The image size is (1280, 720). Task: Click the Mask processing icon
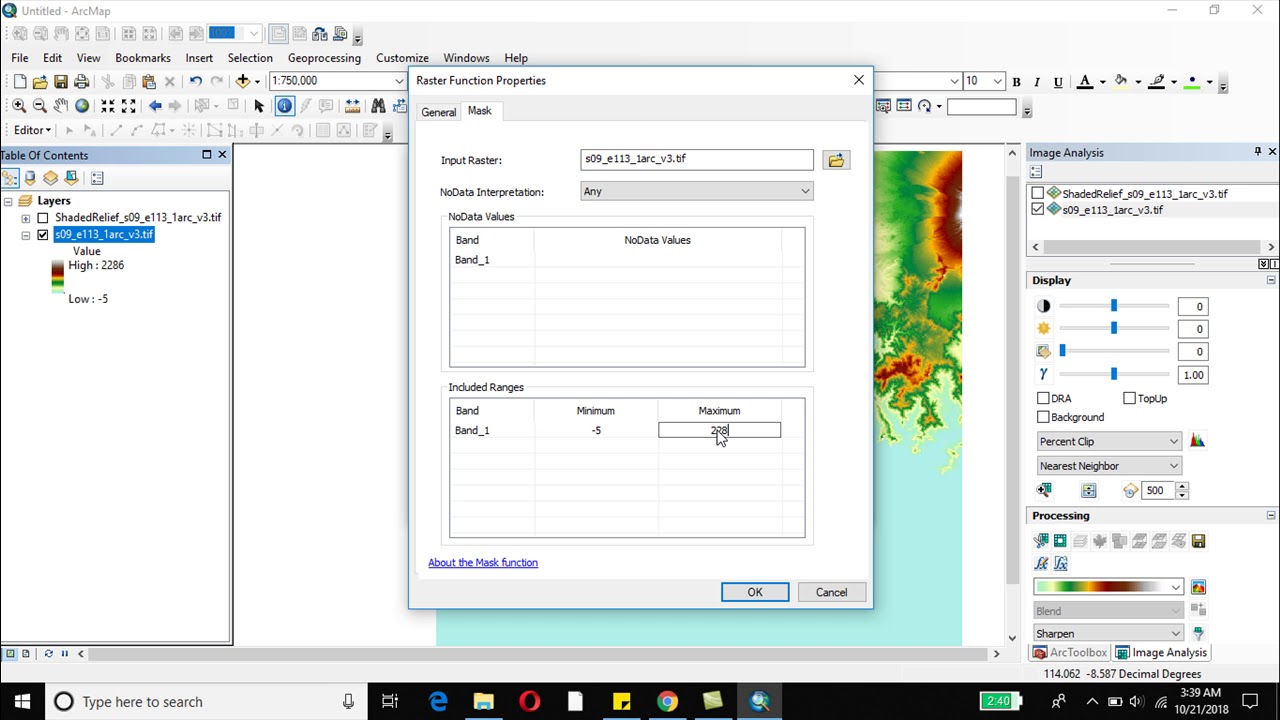(x=1060, y=541)
